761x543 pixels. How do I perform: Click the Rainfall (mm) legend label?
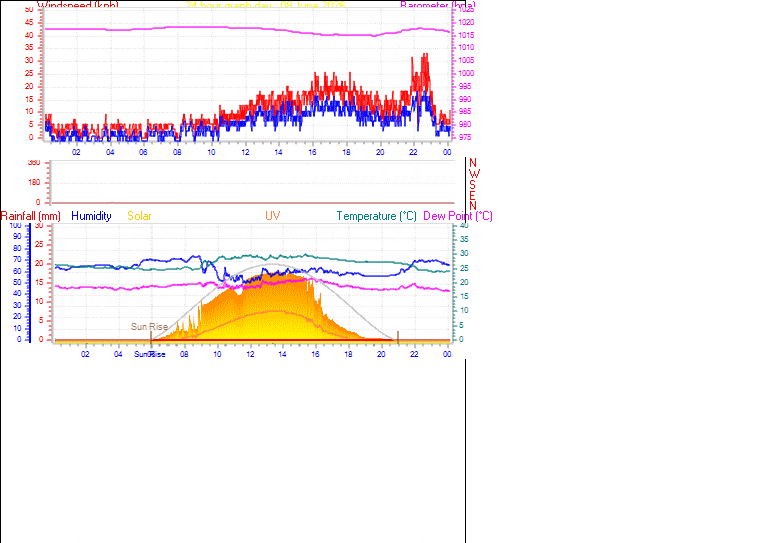tap(31, 216)
